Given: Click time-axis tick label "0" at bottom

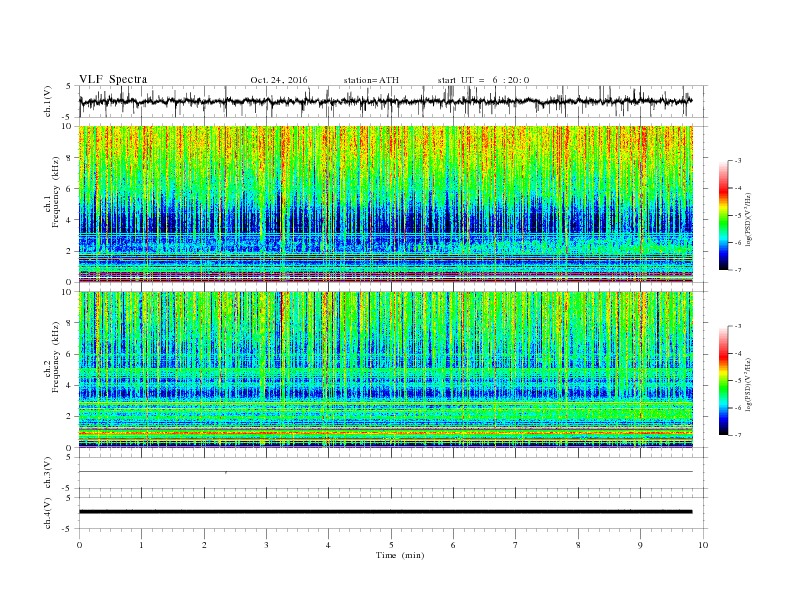Looking at the screenshot, I should 79,545.
